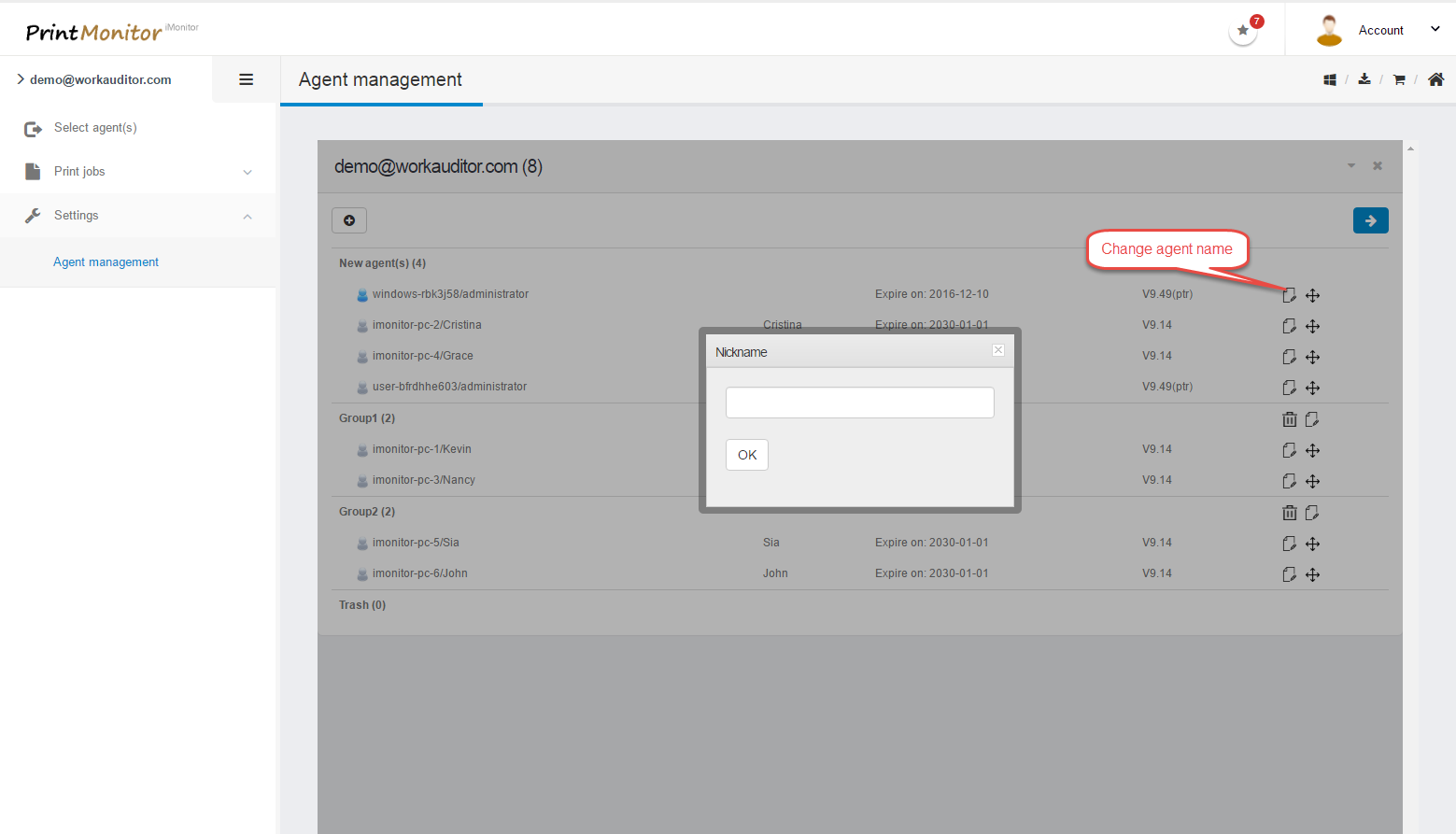Open Select agent(s) in sidebar
The width and height of the screenshot is (1456, 834).
95,128
